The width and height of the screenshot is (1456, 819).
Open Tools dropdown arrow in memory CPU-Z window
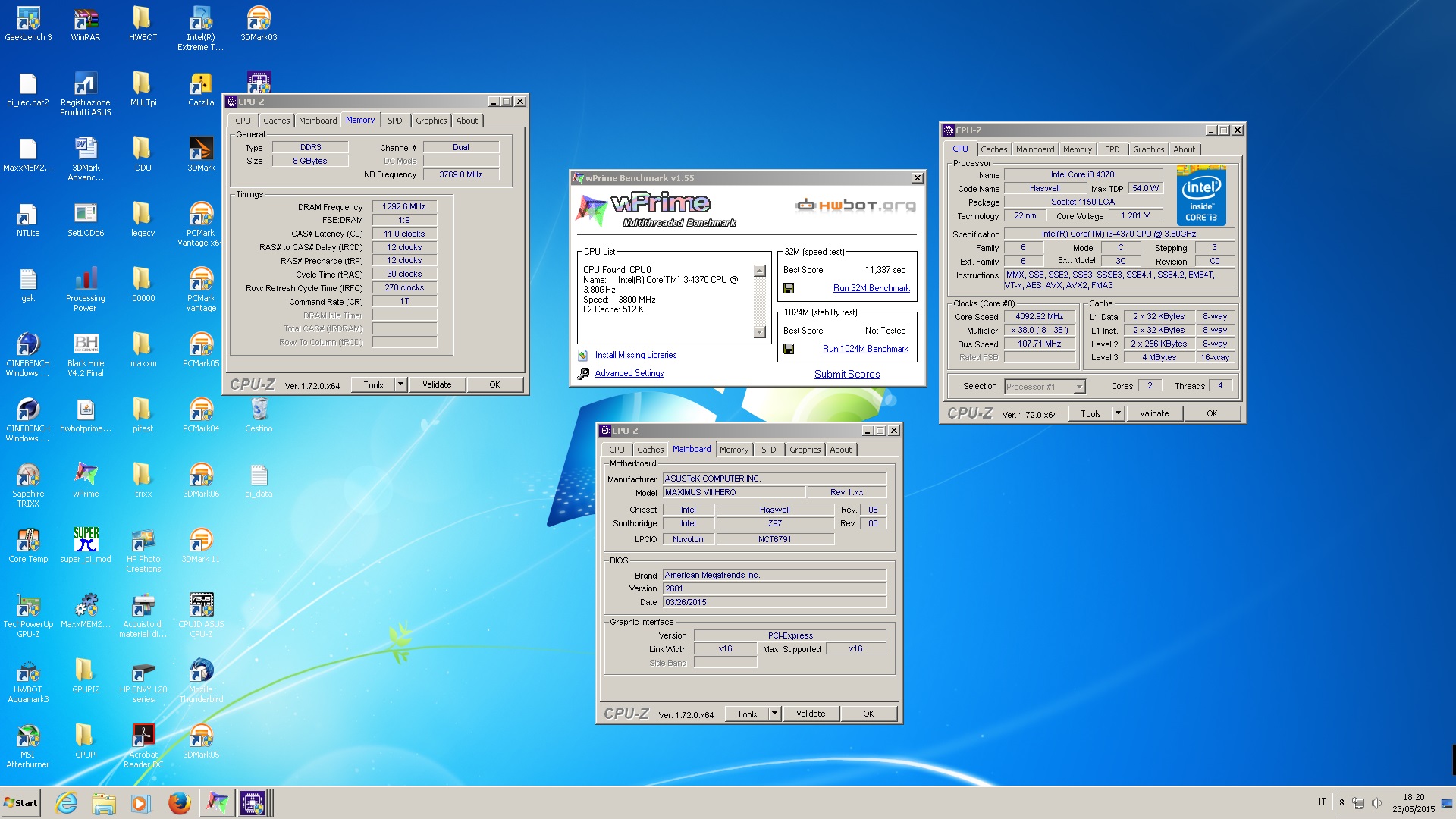(x=400, y=384)
